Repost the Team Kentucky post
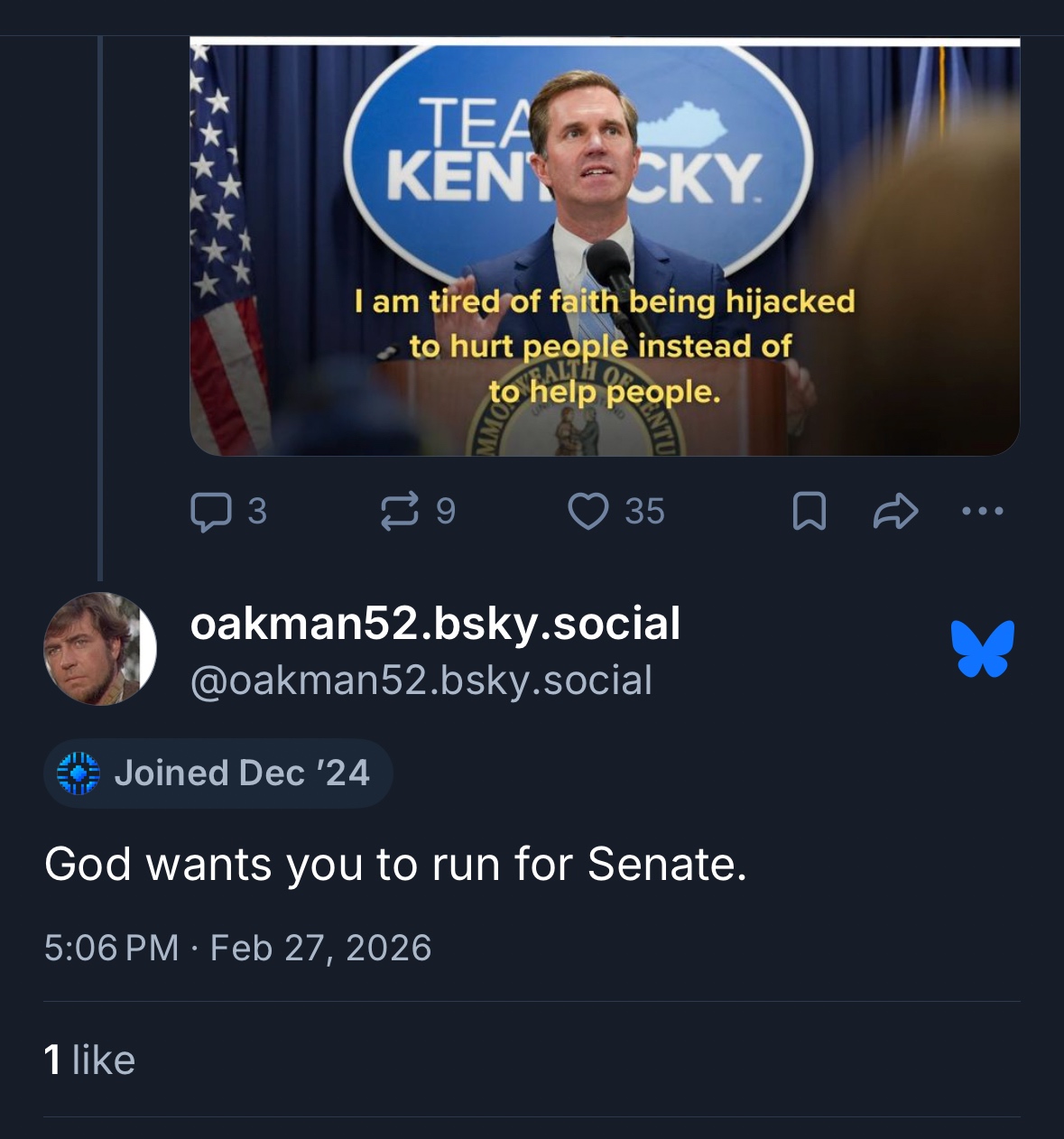Image resolution: width=1064 pixels, height=1139 pixels. click(x=400, y=512)
